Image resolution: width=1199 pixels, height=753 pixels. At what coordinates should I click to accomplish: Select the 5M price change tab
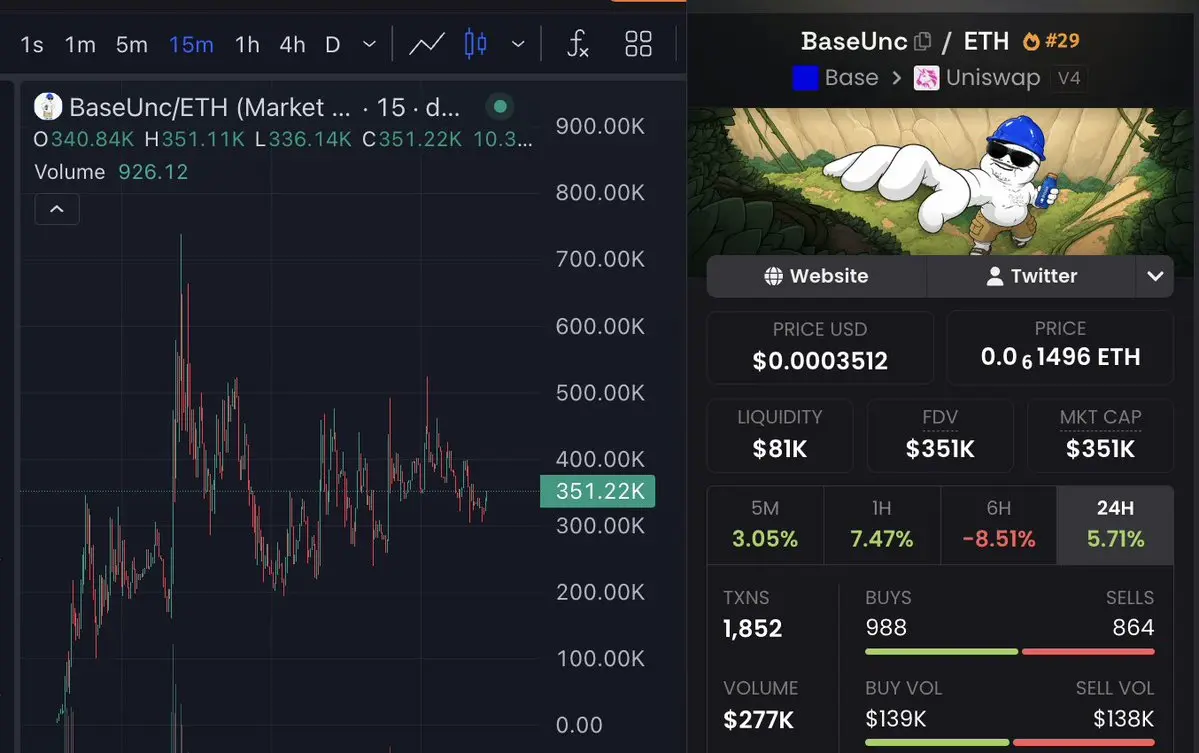[765, 525]
